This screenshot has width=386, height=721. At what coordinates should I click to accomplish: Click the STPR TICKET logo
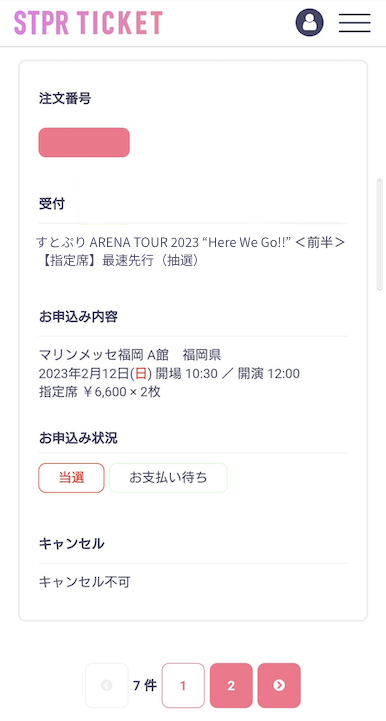(88, 23)
